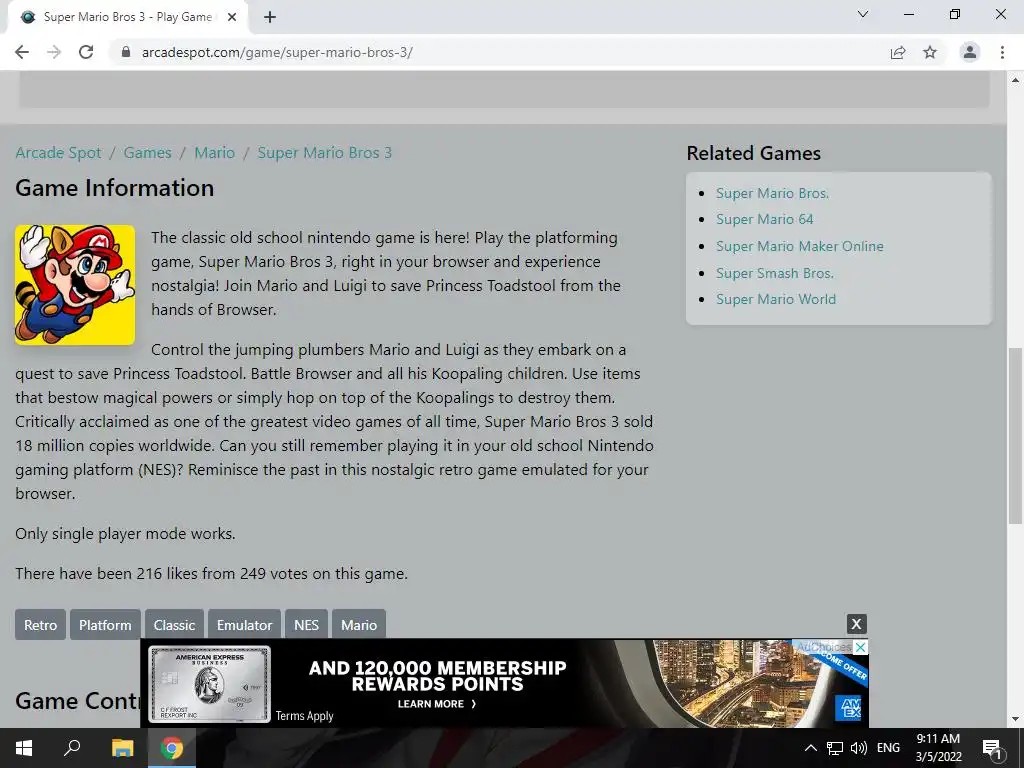Open Games breadcrumb link
The width and height of the screenshot is (1024, 768).
(148, 152)
